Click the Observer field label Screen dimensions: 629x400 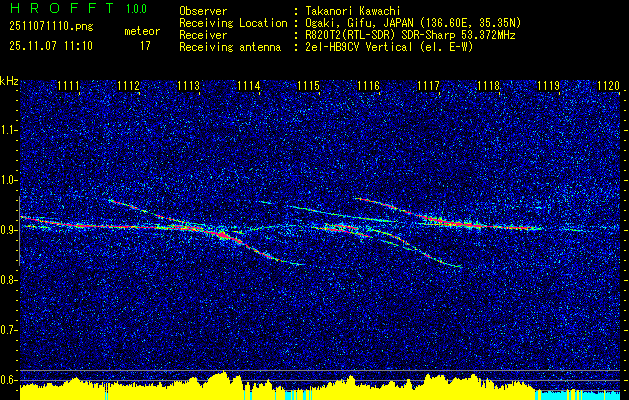coord(203,11)
